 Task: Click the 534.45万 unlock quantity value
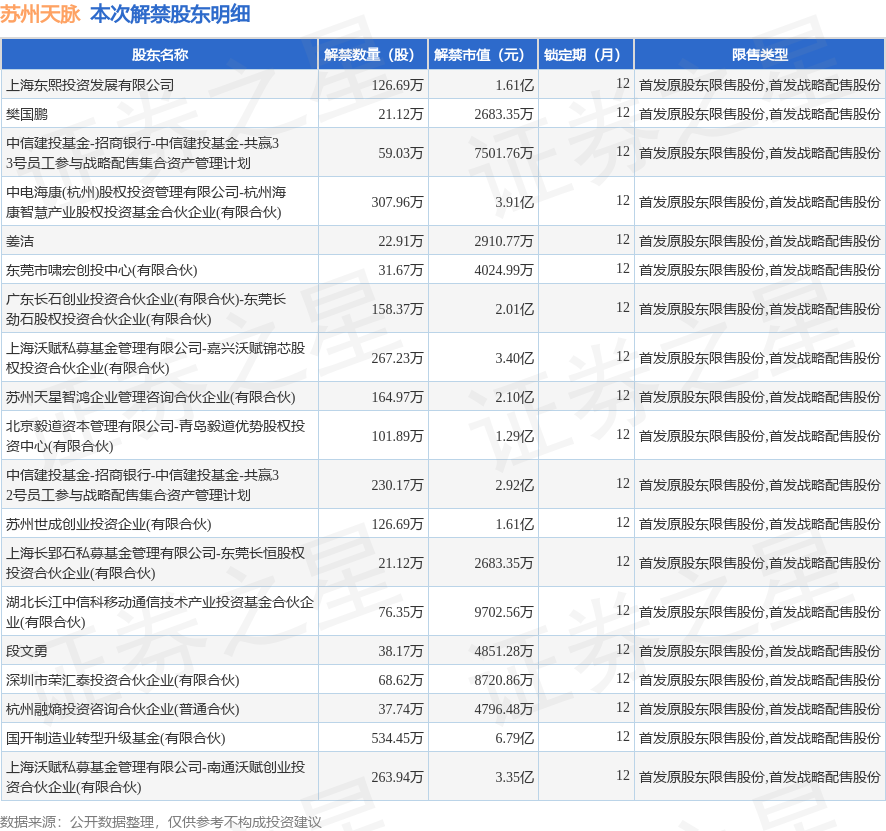coord(397,738)
